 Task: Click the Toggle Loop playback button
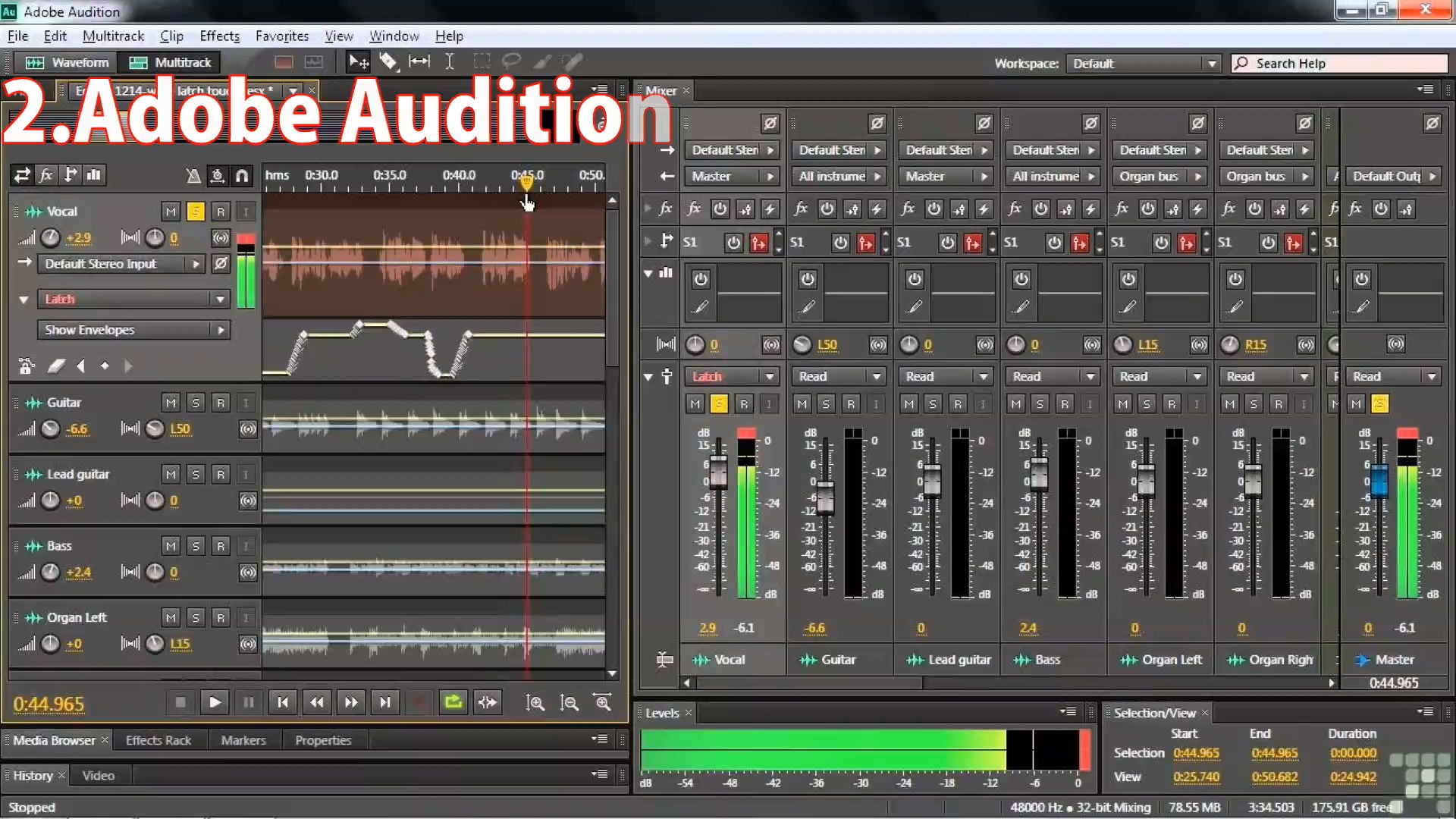tap(453, 702)
